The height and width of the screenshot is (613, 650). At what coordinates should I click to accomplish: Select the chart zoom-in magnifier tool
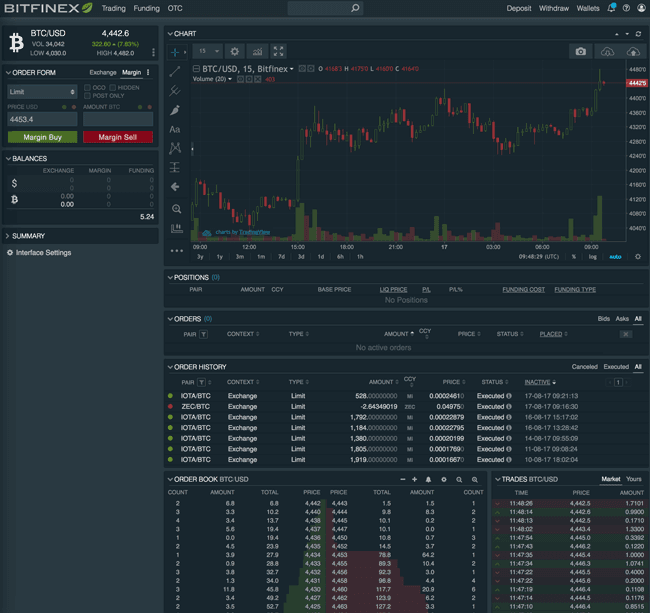(177, 208)
